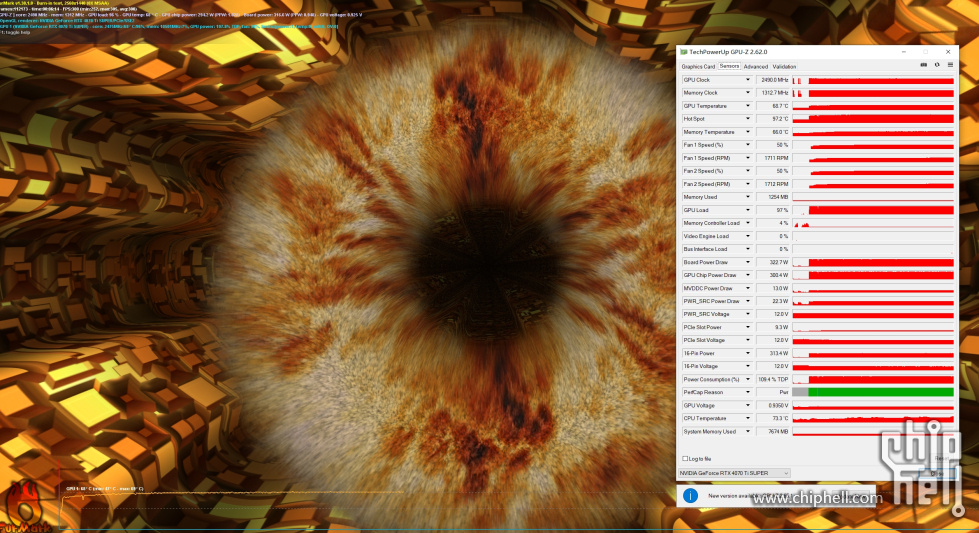The image size is (979, 533).
Task: Click the blue info icon in notification
Action: coord(691,496)
